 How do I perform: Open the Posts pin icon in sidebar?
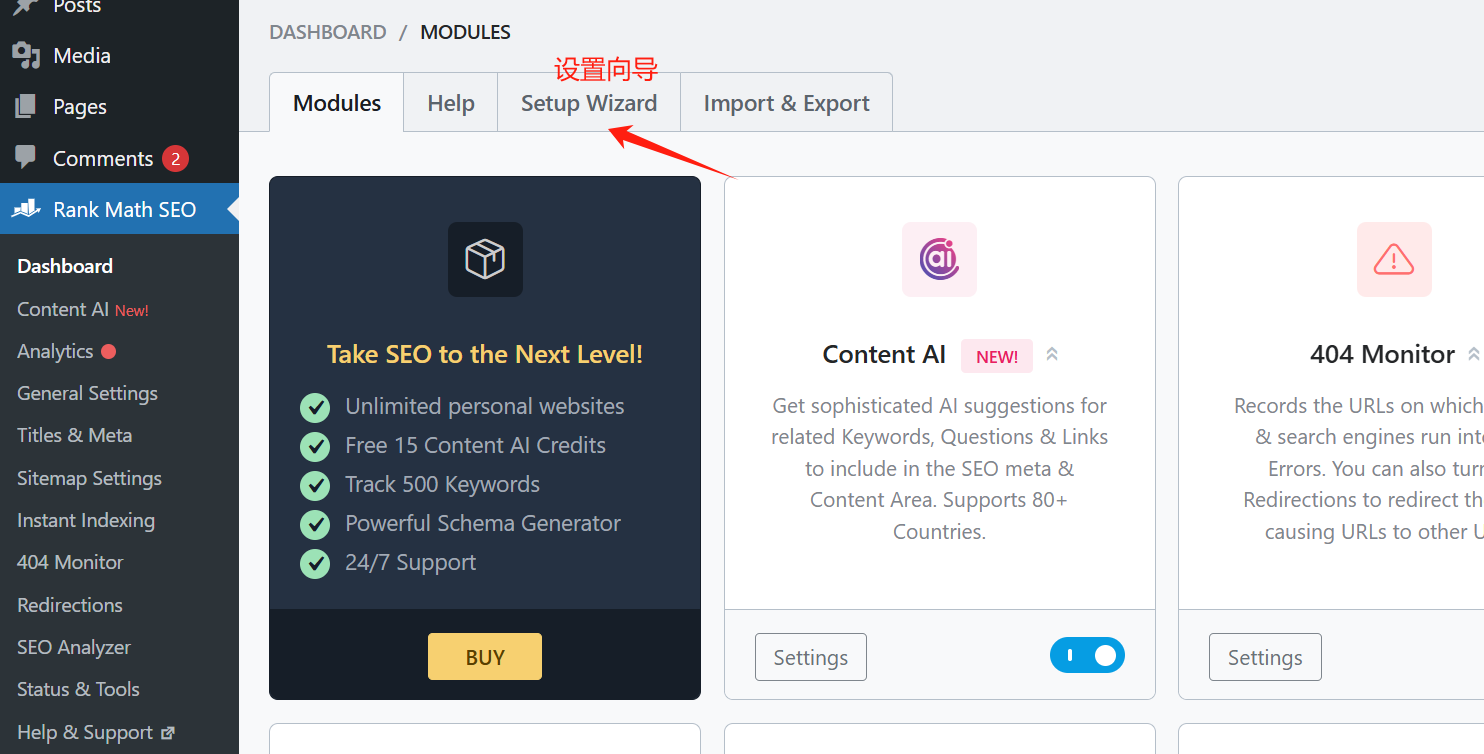(x=25, y=7)
